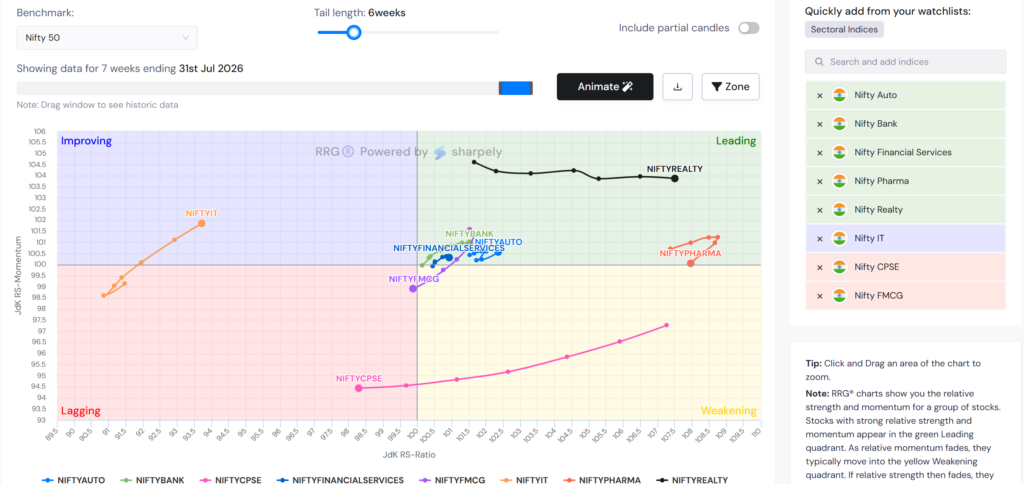This screenshot has height=484, width=1024.
Task: Click the India flag icon beside Nifty FMCG
Action: point(839,296)
